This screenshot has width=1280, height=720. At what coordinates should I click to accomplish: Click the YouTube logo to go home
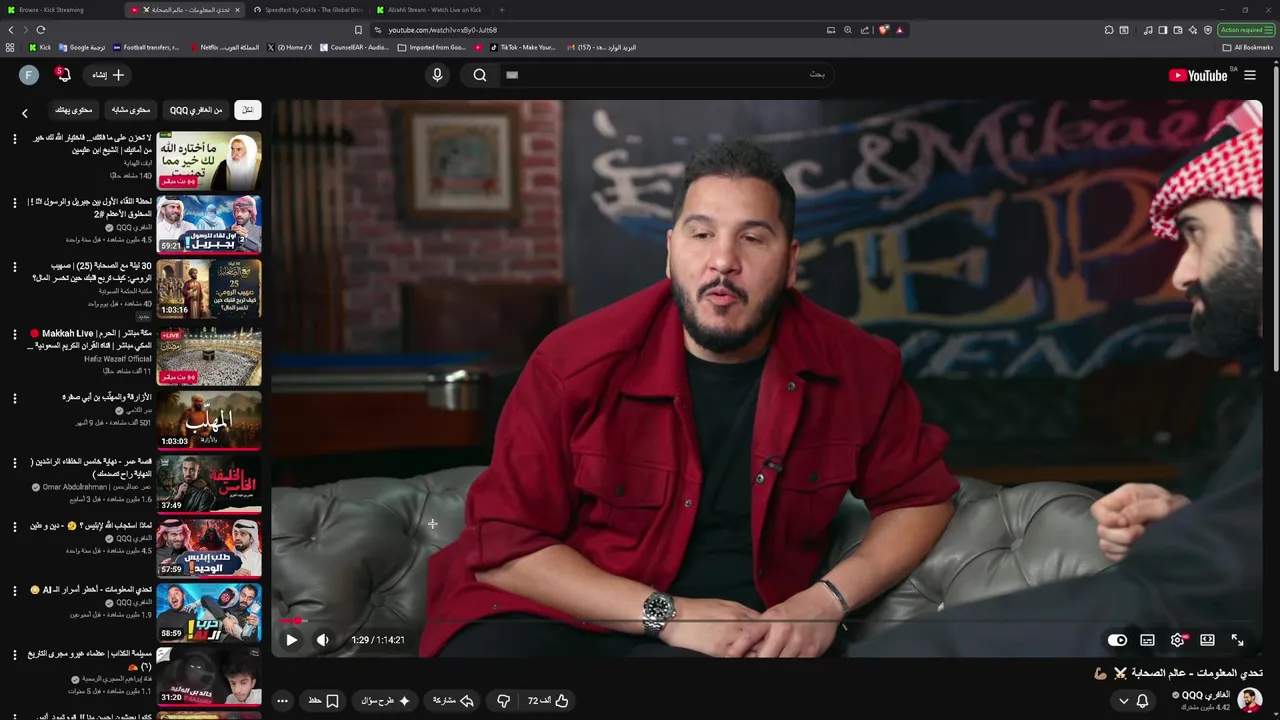coord(1199,75)
